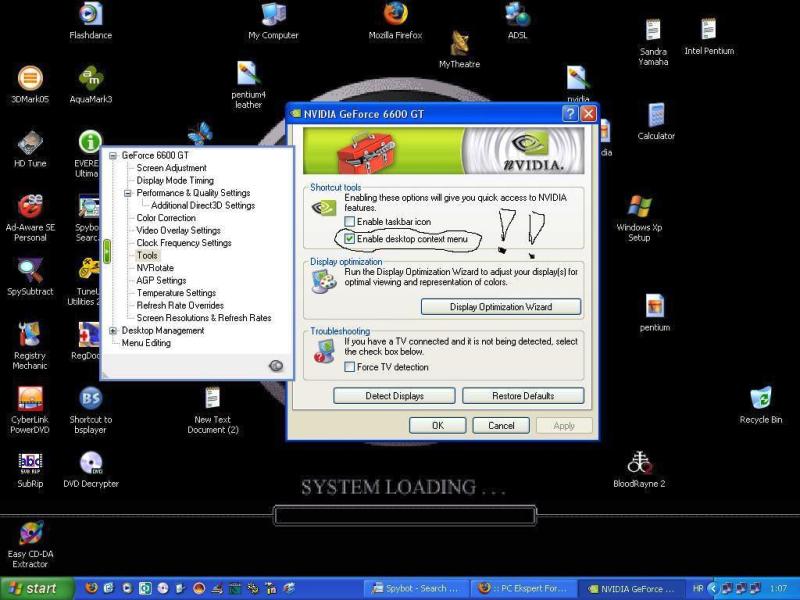Open the Mozilla Firefox desktop icon

coord(395,14)
